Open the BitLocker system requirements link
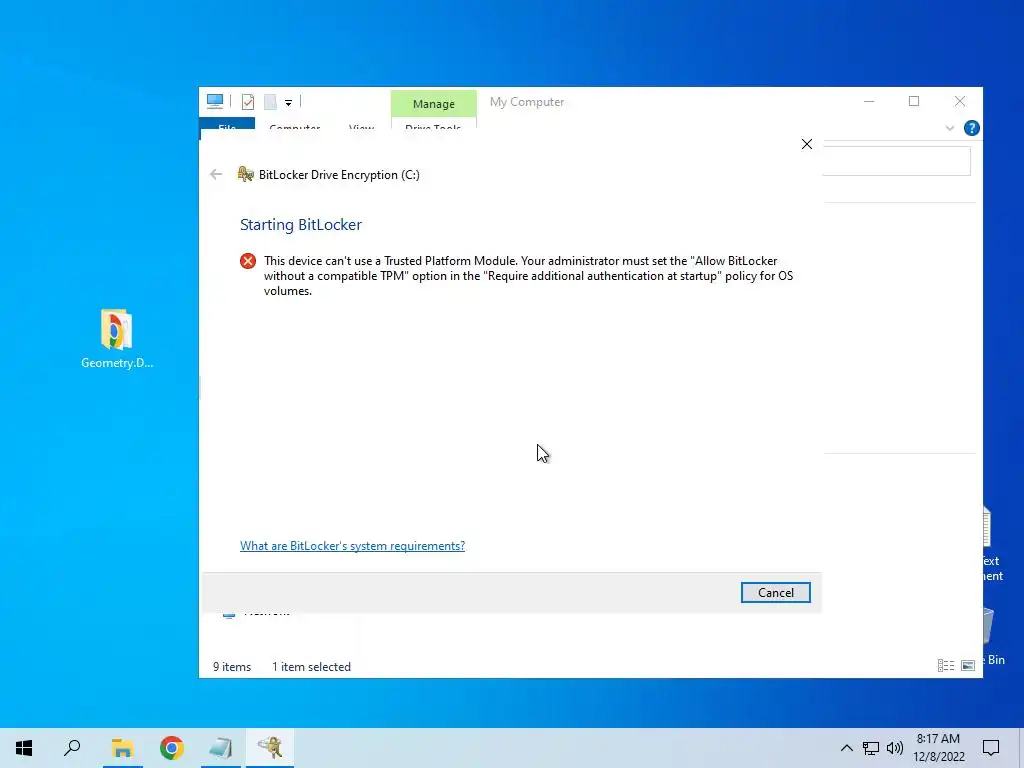The image size is (1024, 768). [x=352, y=545]
